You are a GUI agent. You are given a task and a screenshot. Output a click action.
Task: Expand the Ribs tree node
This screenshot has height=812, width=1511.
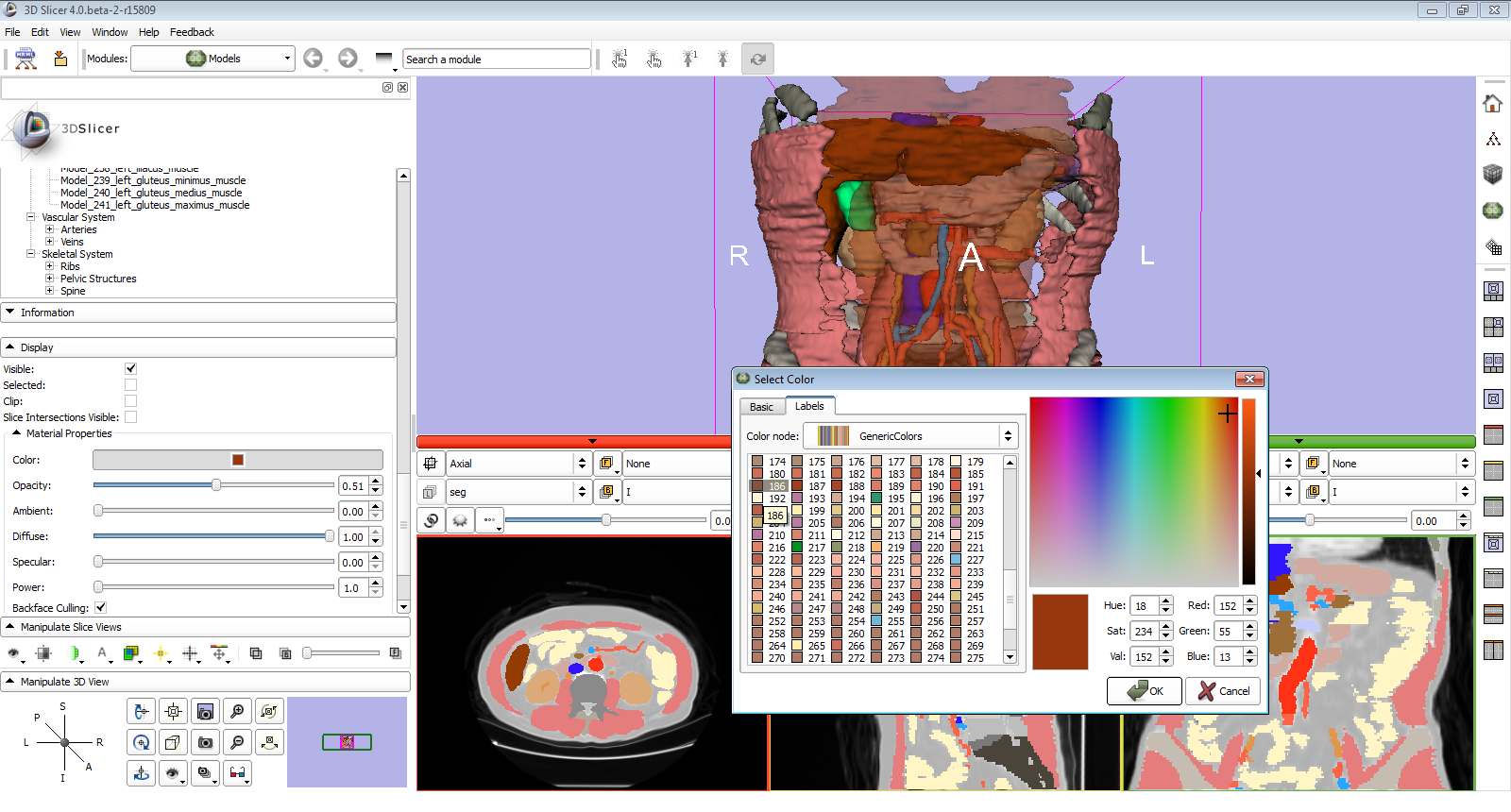coord(50,266)
